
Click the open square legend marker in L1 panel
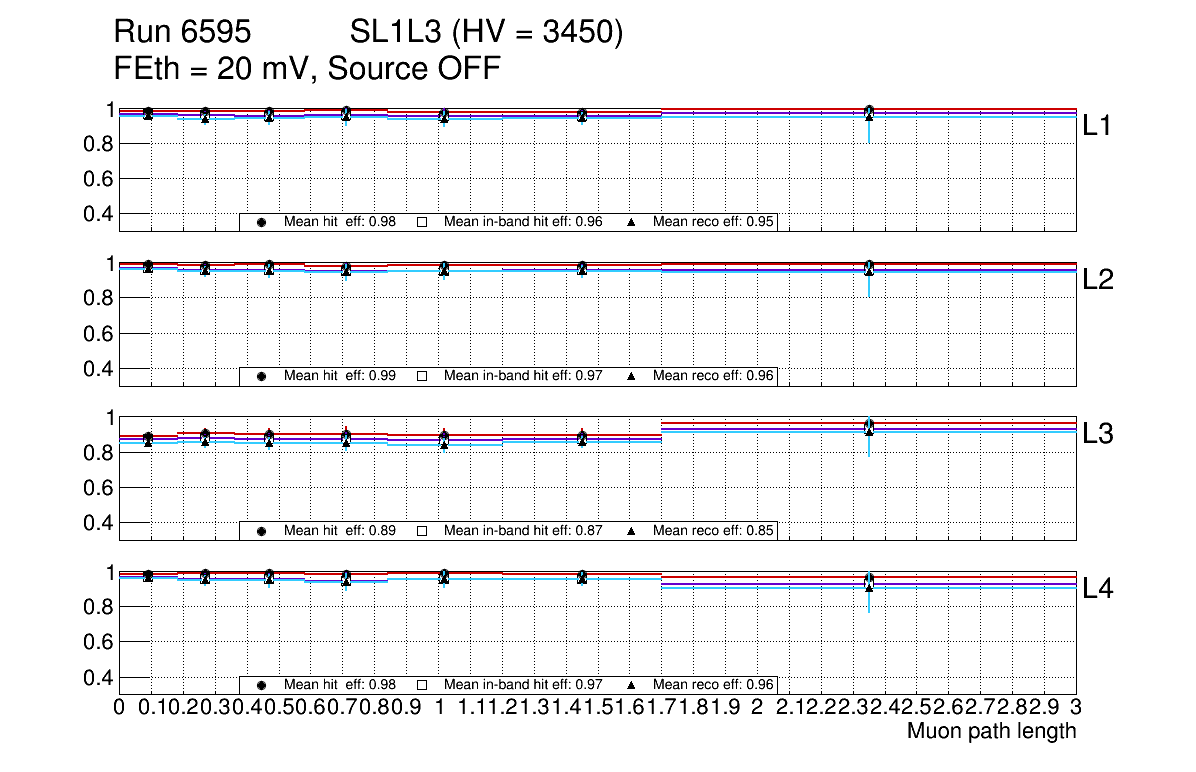point(422,222)
